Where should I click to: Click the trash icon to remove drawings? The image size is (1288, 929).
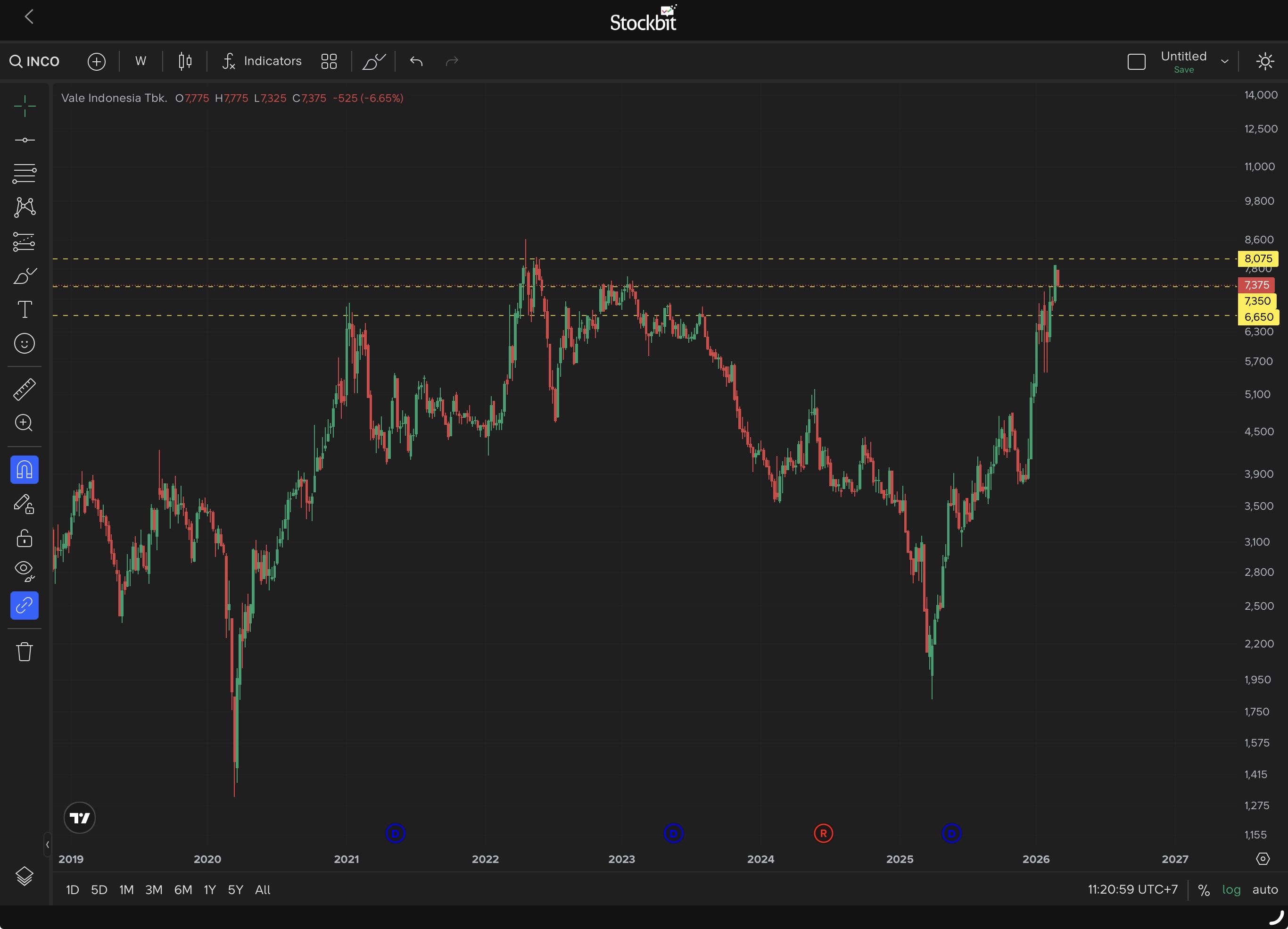(x=25, y=651)
